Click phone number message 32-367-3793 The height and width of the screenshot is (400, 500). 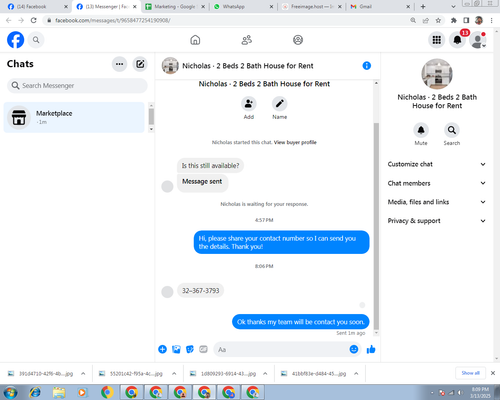[201, 291]
